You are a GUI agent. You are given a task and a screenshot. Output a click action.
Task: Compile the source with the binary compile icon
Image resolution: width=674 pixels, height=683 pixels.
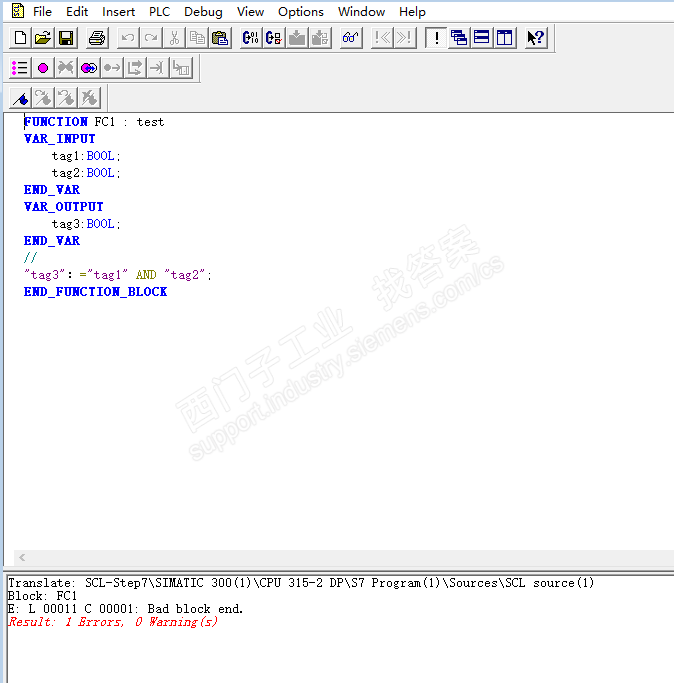point(251,38)
